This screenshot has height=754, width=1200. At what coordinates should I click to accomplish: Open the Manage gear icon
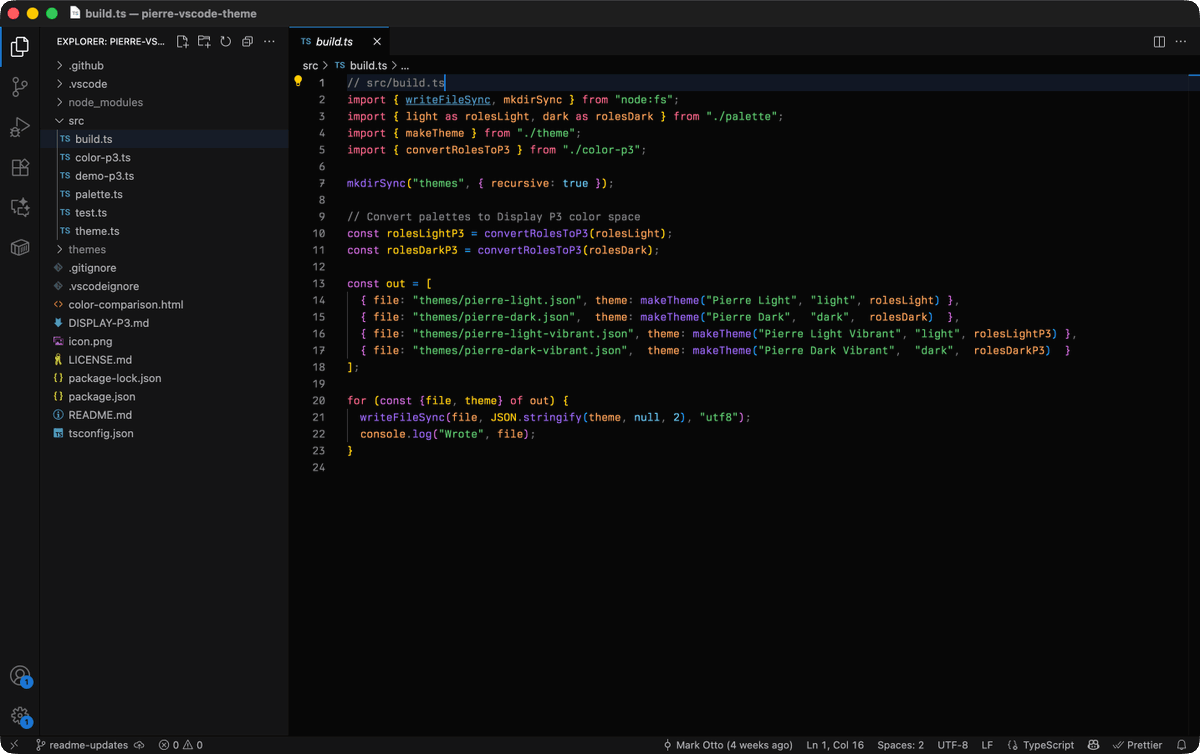coord(20,716)
